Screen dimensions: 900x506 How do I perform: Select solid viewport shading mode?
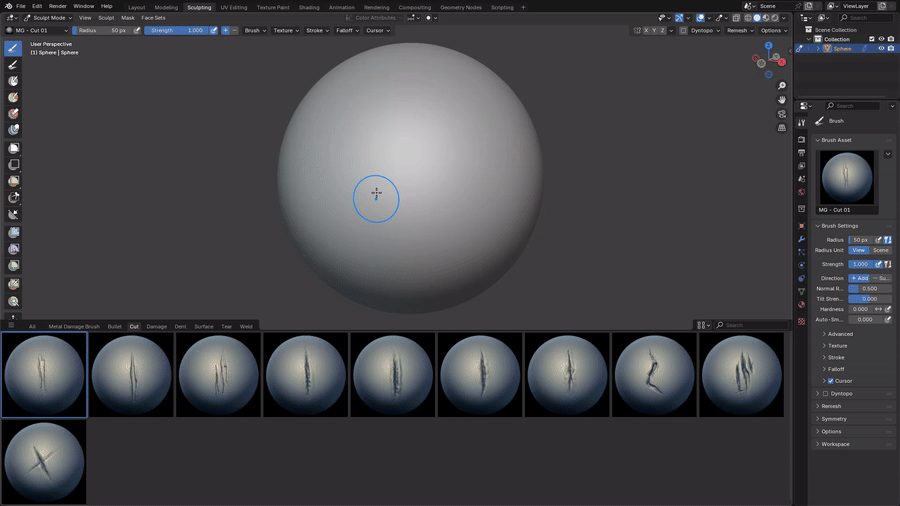(x=757, y=18)
